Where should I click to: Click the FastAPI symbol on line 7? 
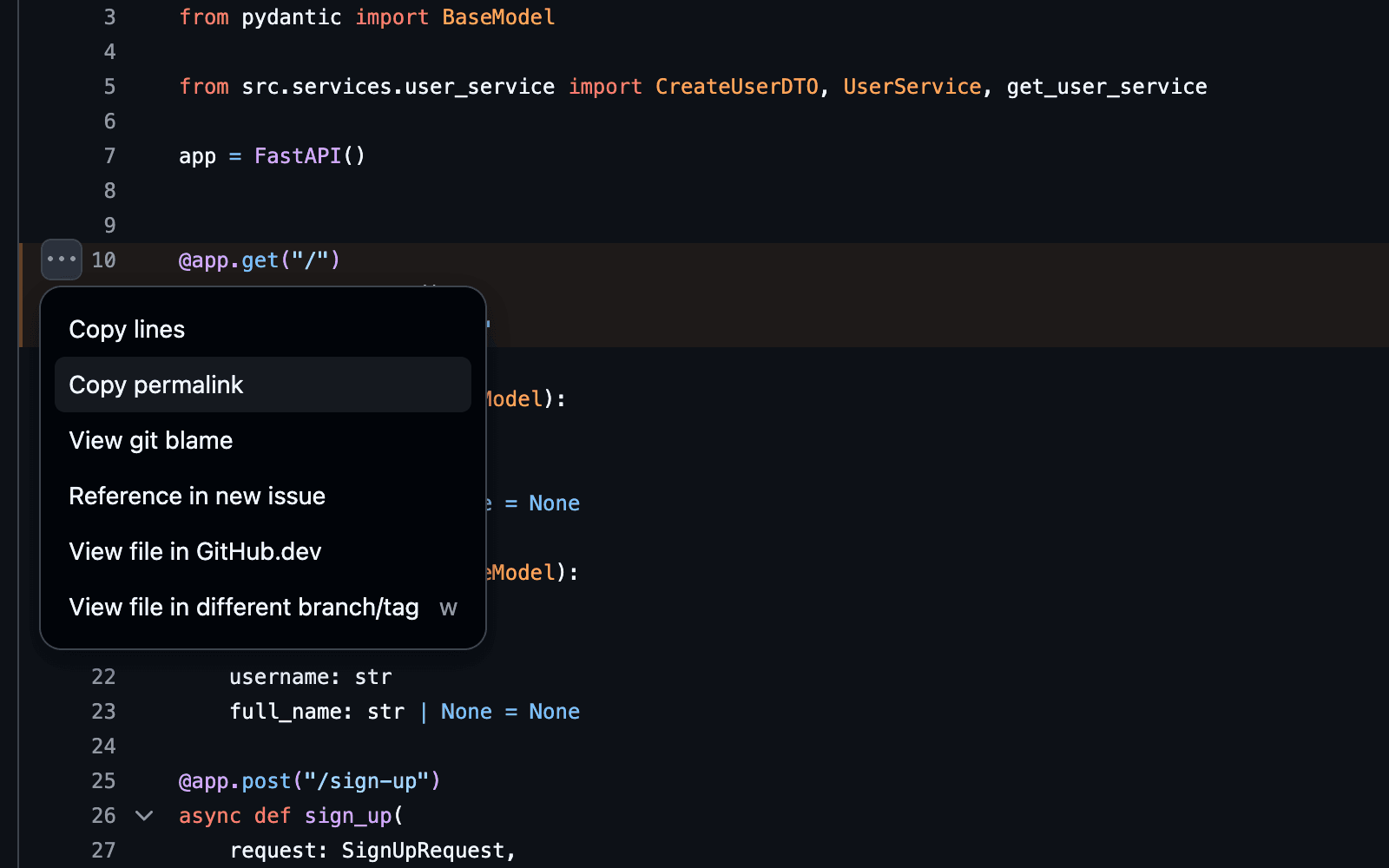[297, 155]
